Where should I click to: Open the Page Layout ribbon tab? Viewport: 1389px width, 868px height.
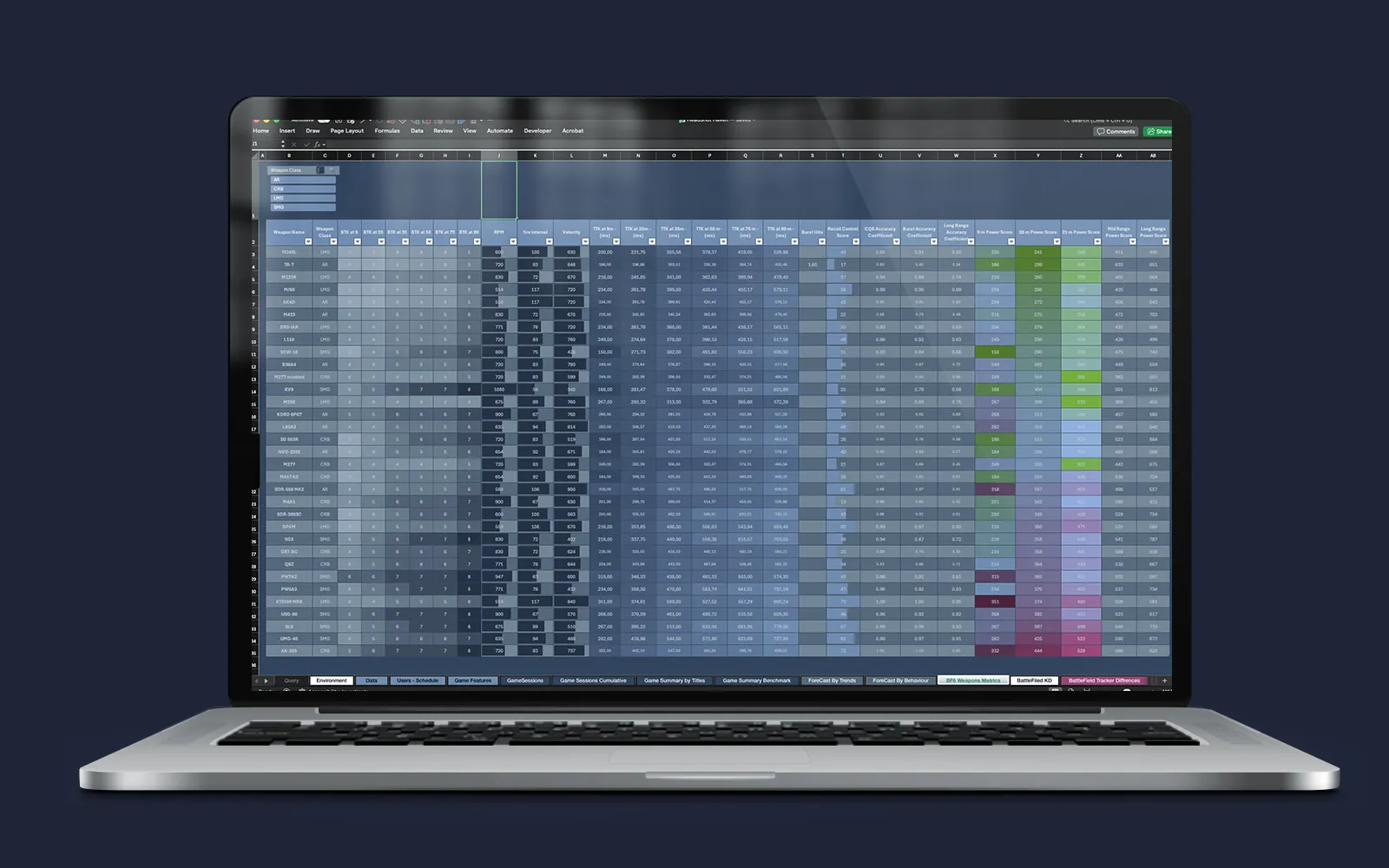347,131
